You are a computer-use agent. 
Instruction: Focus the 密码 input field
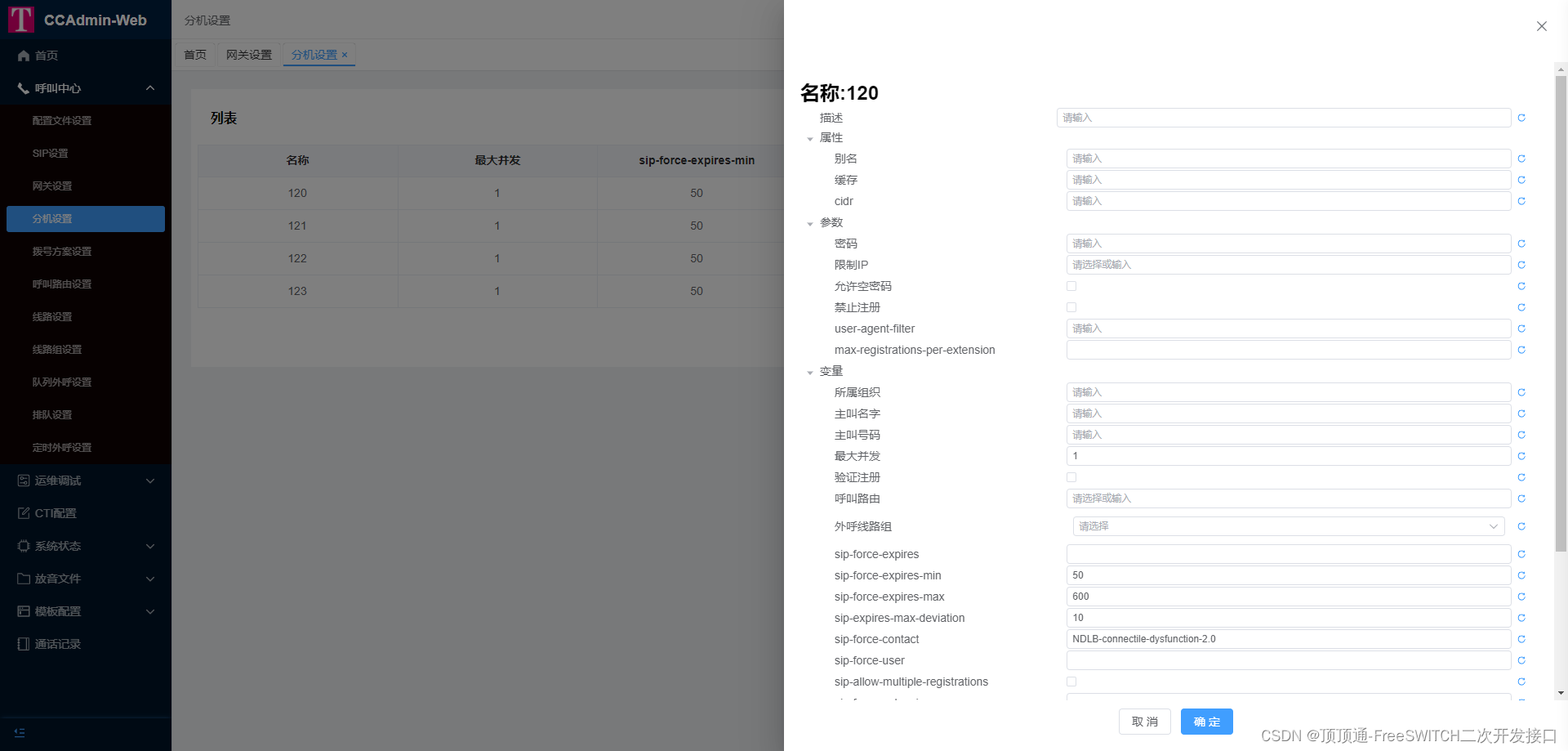(x=1288, y=244)
